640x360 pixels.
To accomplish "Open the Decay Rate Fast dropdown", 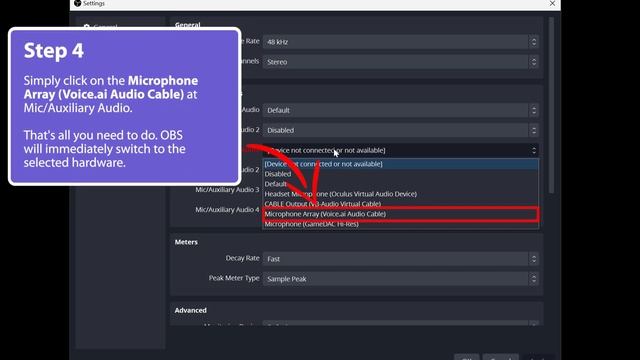I will point(400,259).
